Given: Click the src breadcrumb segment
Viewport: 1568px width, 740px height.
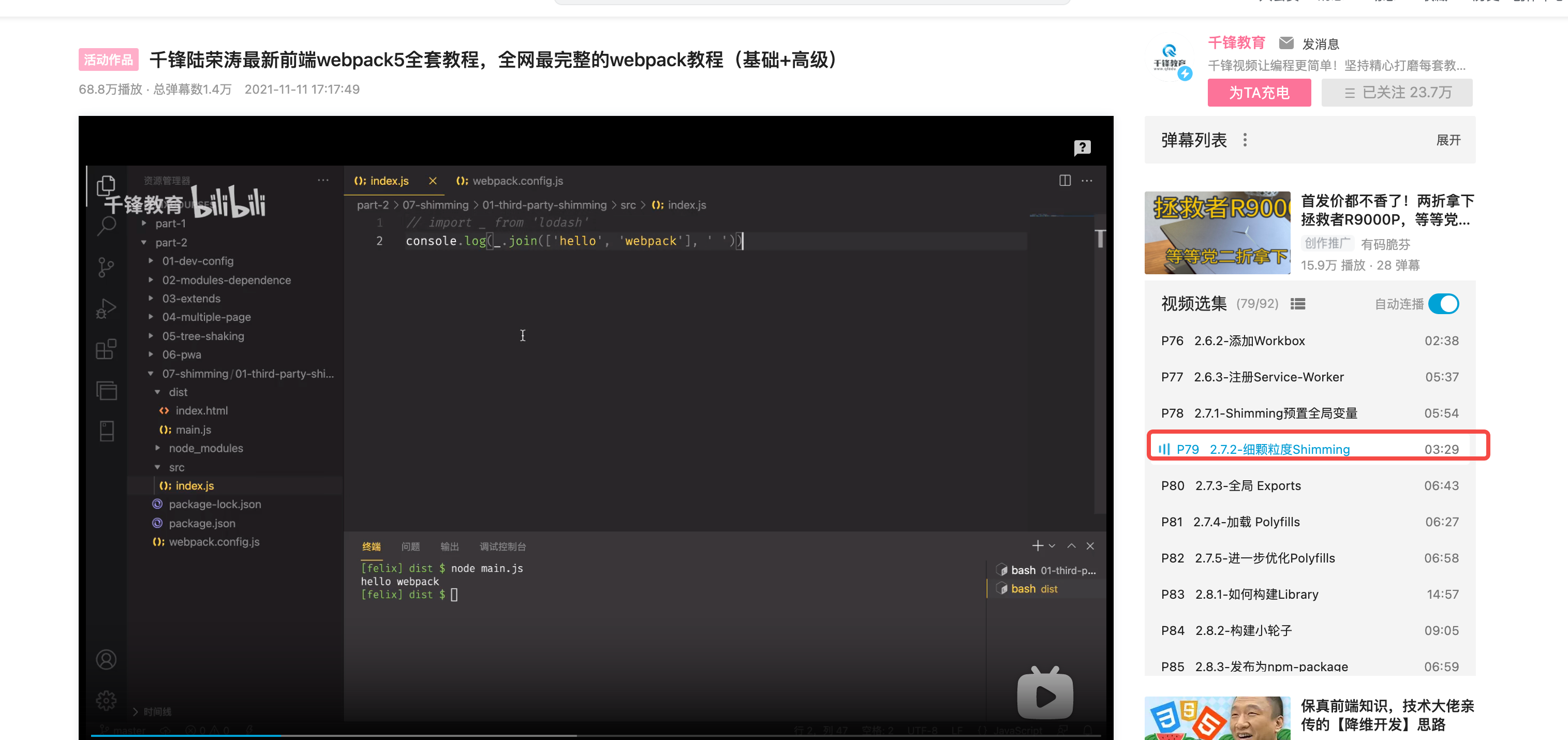Looking at the screenshot, I should 628,205.
